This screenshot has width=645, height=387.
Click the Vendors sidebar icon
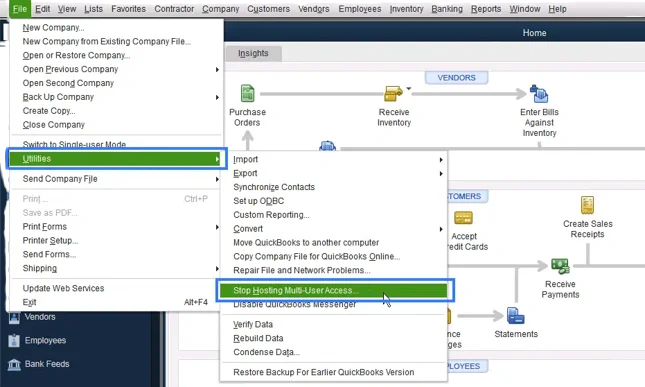coord(14,317)
